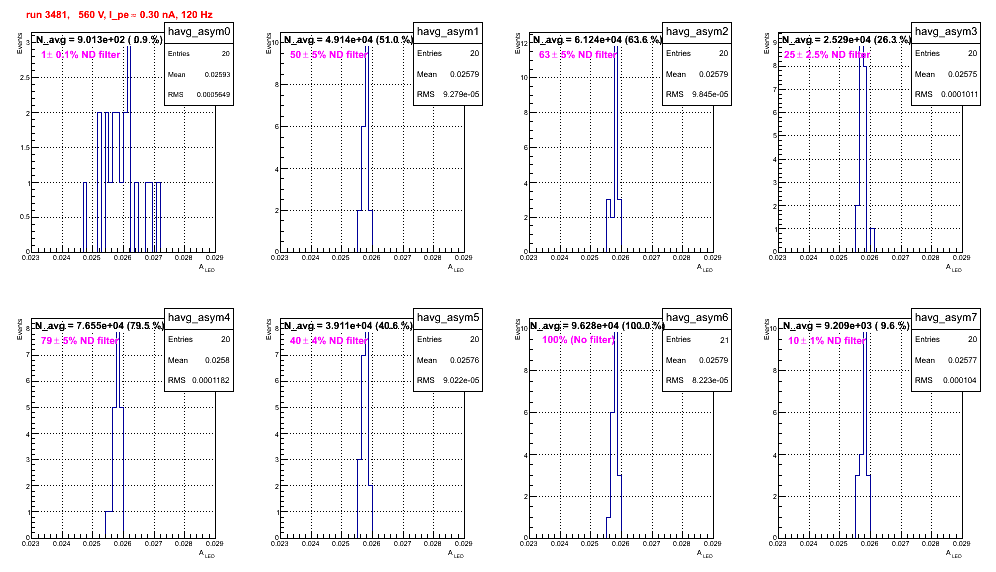The image size is (996, 572).
Task: Click RMS 9.845e-05 in havg_asym2 stats
Action: 697,94
